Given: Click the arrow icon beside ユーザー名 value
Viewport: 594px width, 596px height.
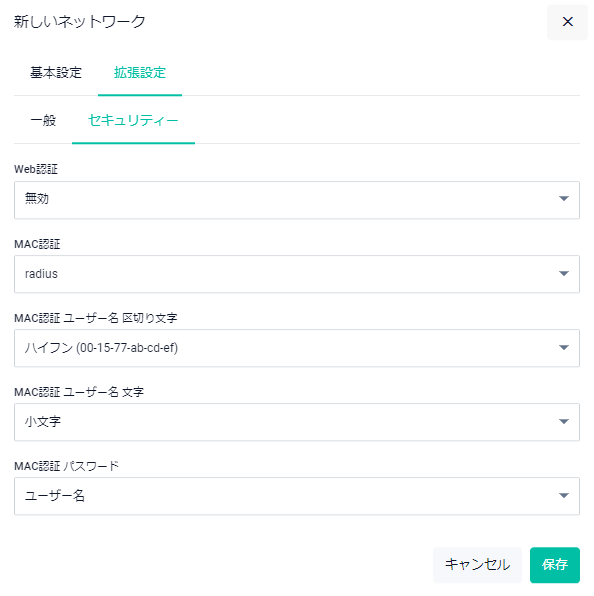Looking at the screenshot, I should point(564,495).
